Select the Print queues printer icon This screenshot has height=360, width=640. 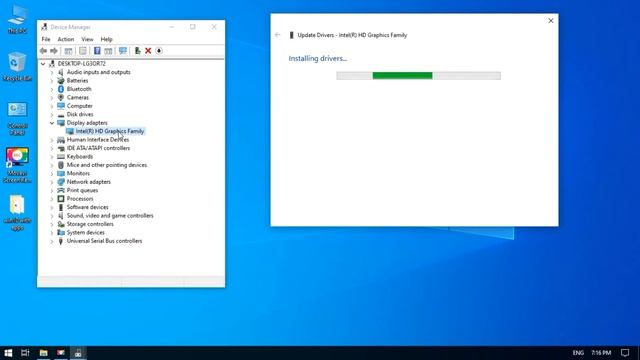[61, 190]
